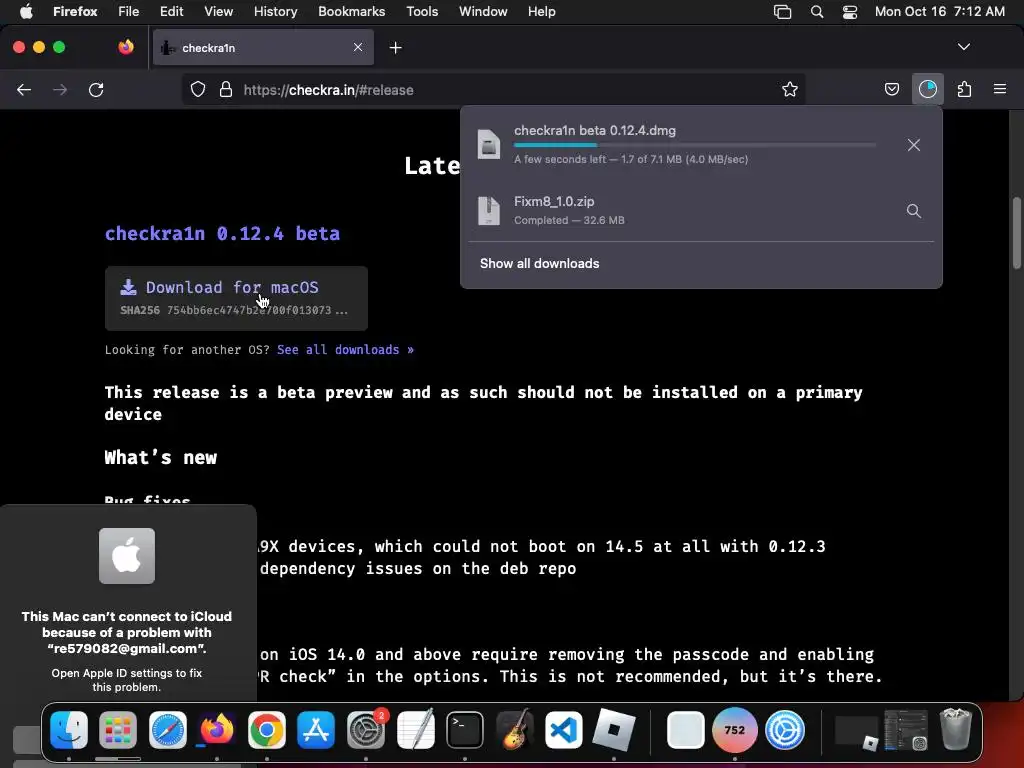
Task: Click the menu bar date and time
Action: [x=939, y=12]
